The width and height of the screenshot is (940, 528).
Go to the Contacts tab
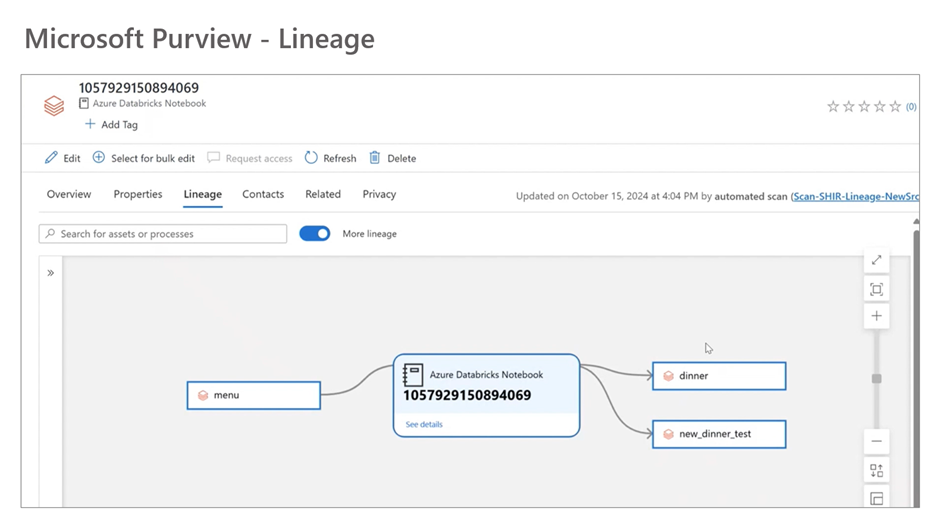point(263,194)
